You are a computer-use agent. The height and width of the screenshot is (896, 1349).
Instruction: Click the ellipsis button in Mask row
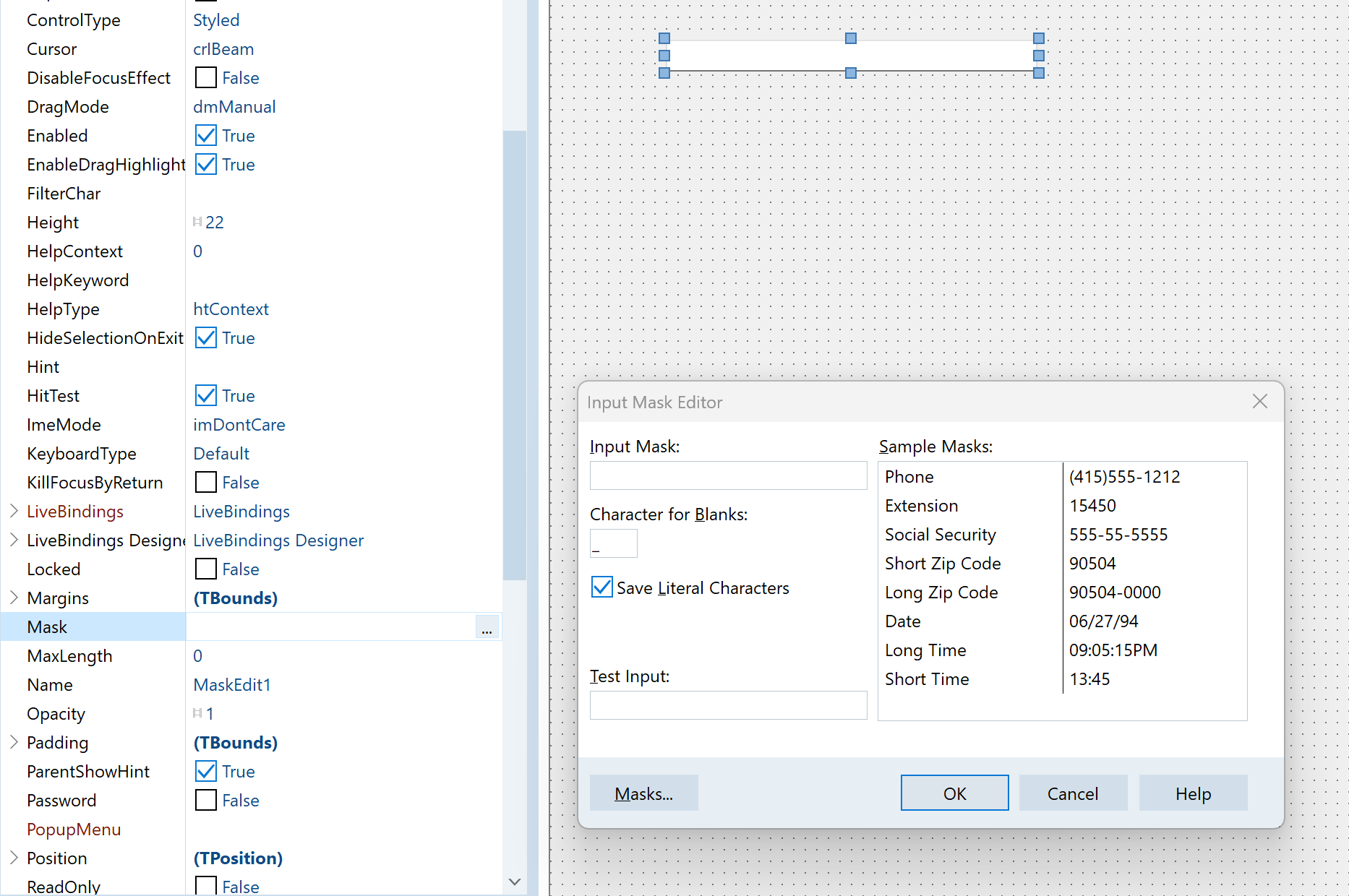(487, 628)
